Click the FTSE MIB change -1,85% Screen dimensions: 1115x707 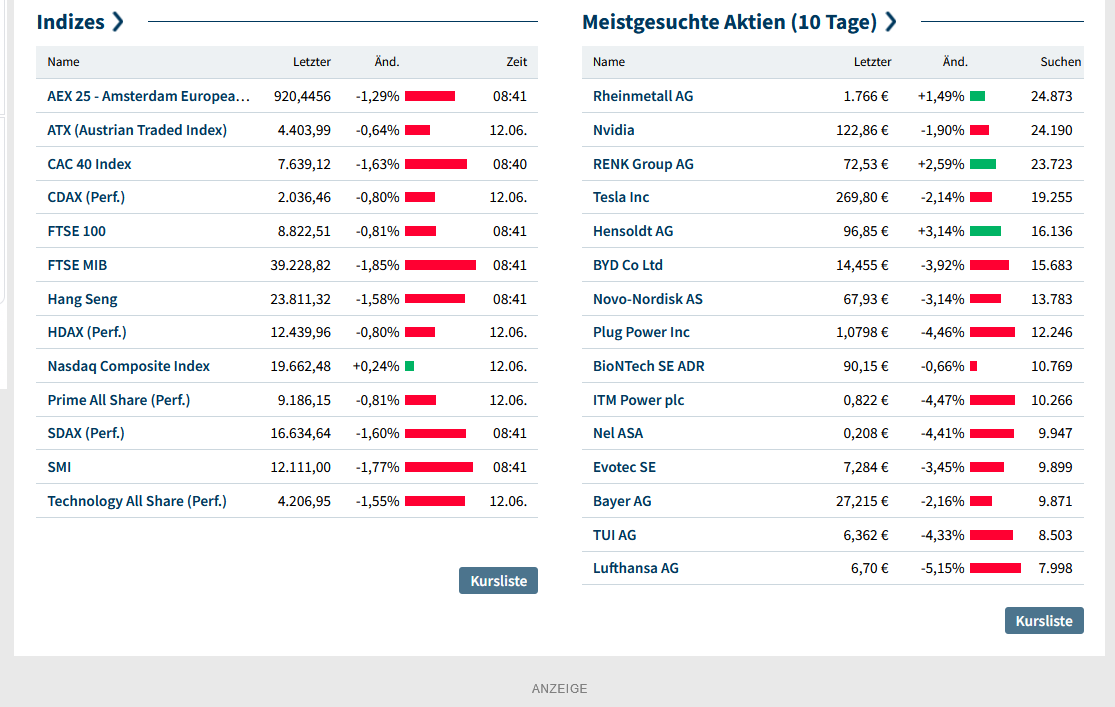coord(378,265)
